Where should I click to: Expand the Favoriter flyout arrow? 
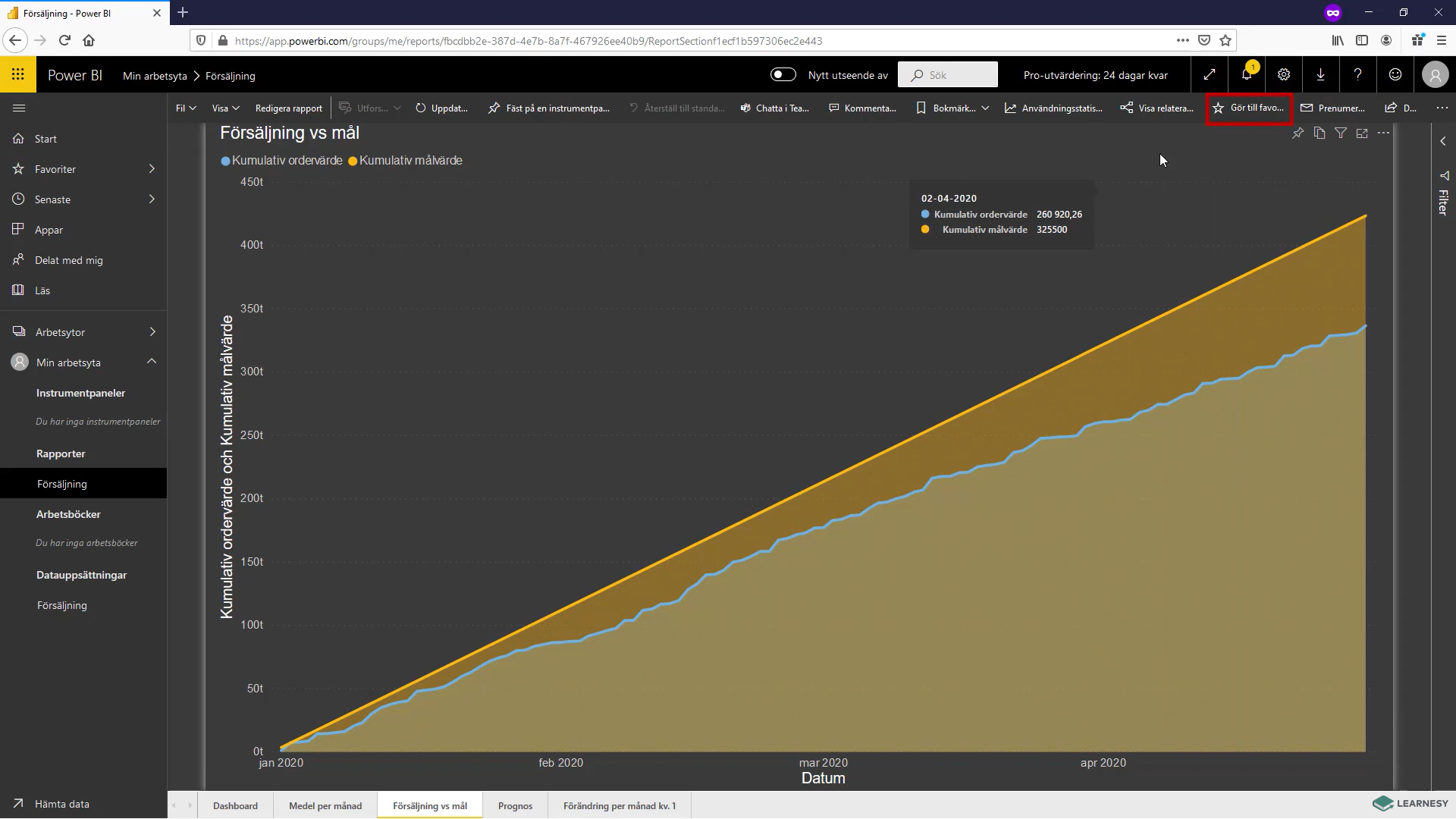click(152, 168)
